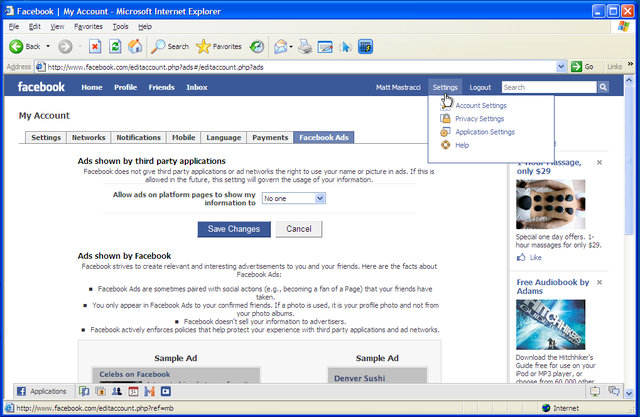The image size is (640, 417).
Task: Select the Facebook Ads tab
Action: (x=324, y=138)
